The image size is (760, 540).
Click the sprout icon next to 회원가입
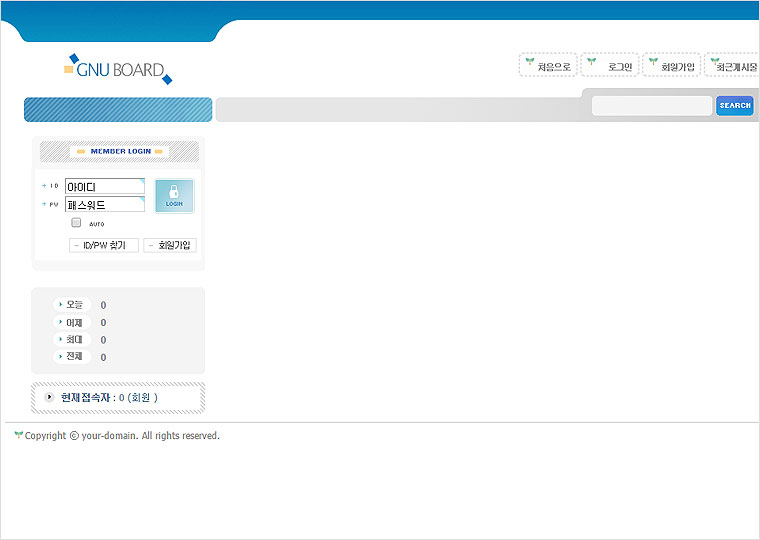[x=653, y=62]
